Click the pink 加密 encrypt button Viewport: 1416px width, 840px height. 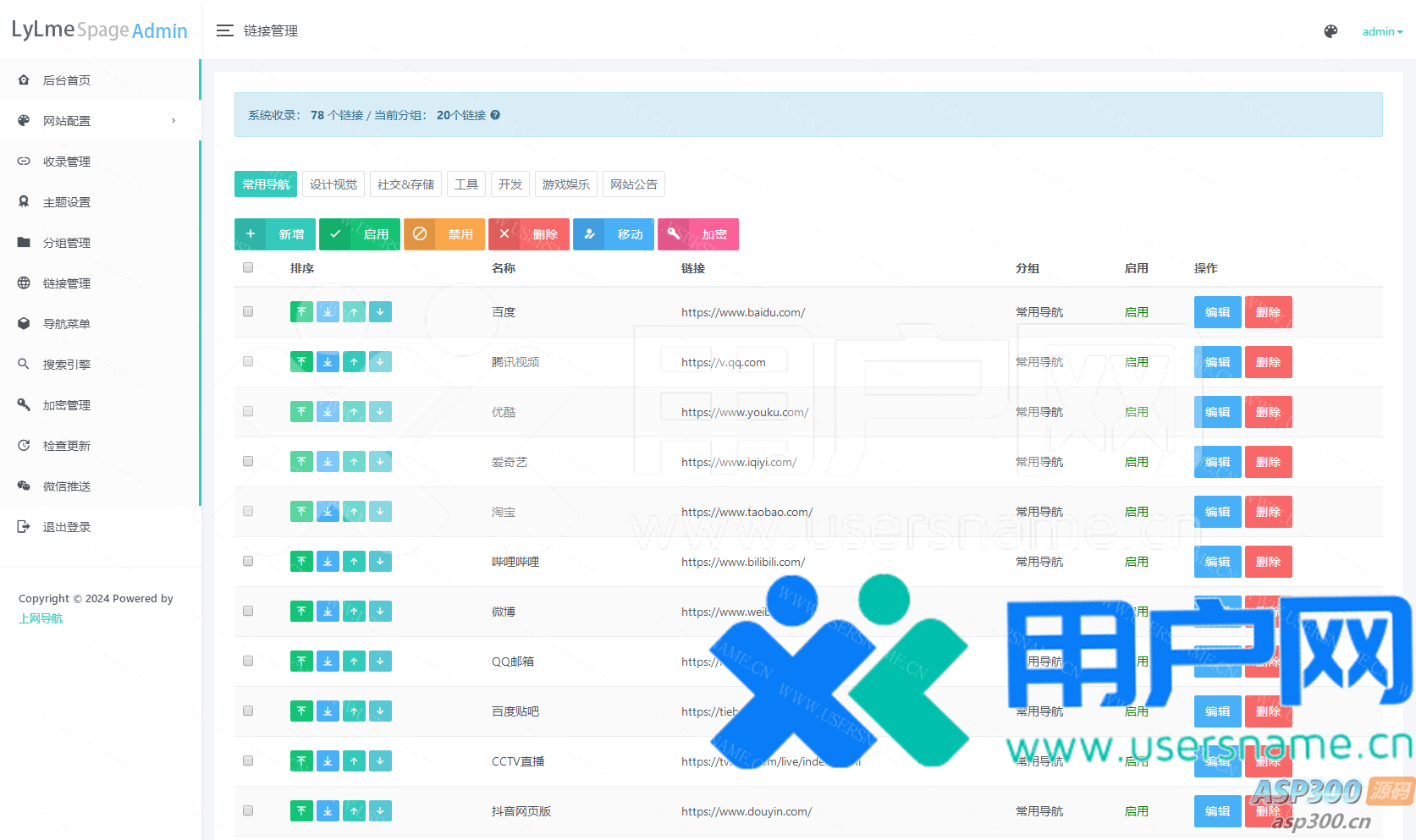point(698,234)
